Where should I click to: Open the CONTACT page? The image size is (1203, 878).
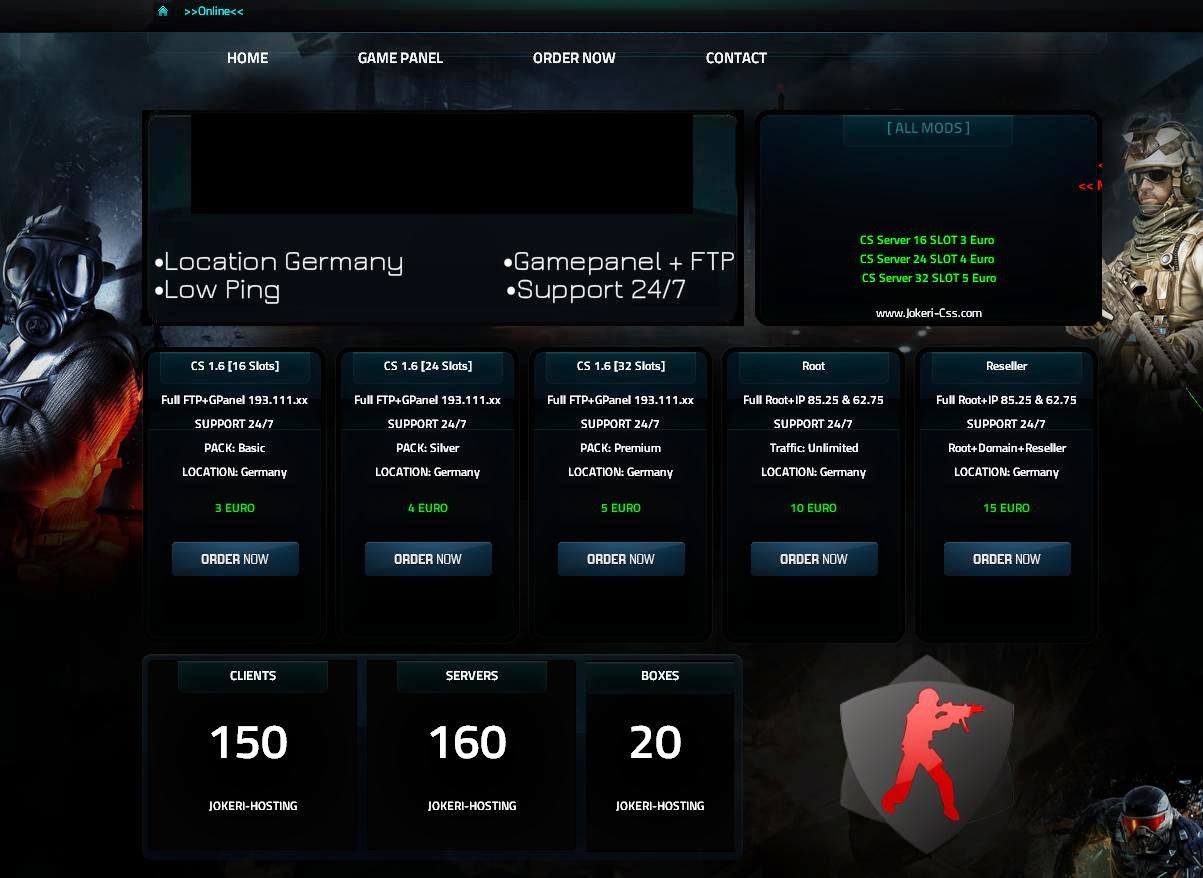[x=736, y=58]
